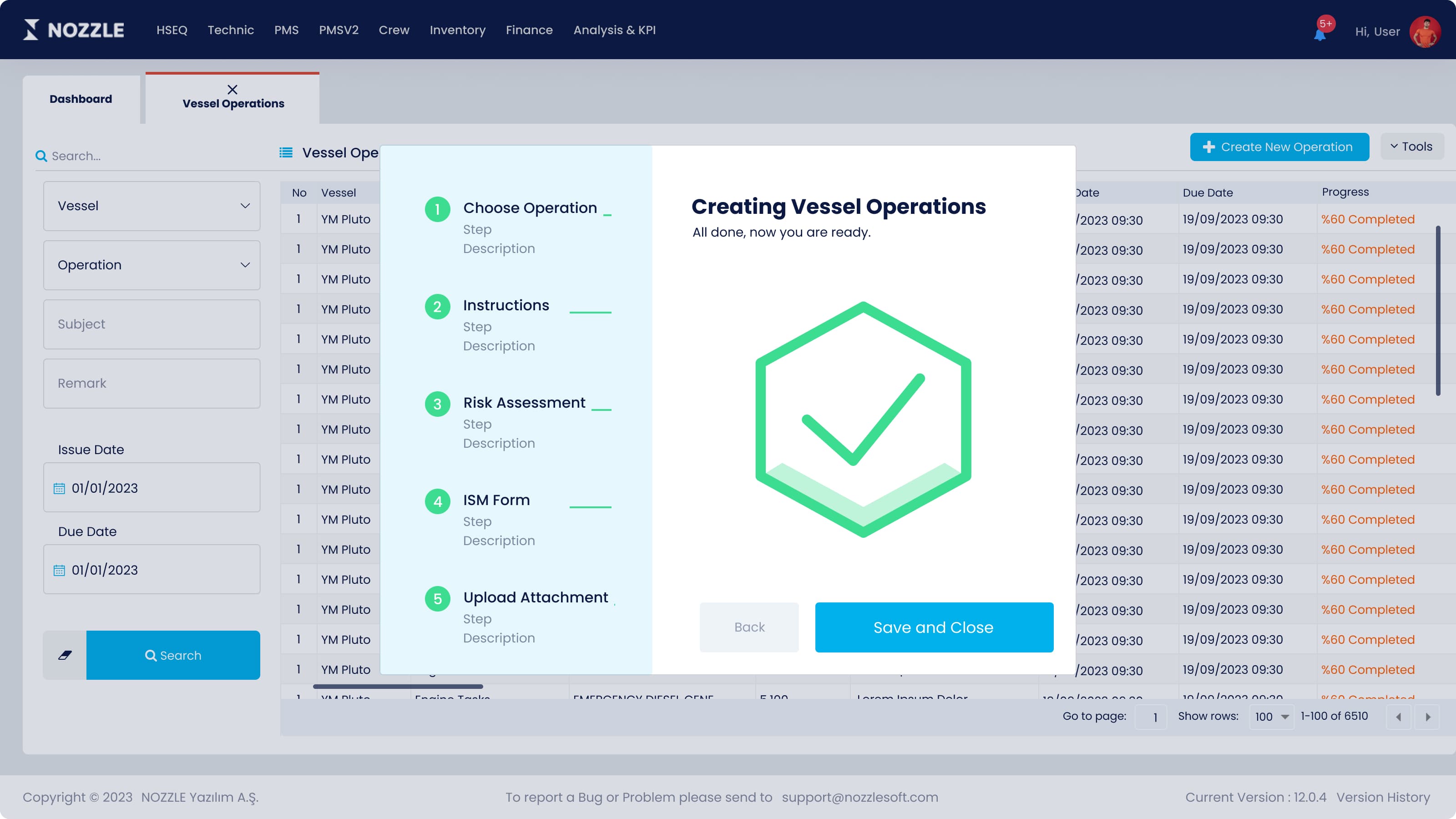This screenshot has height=819, width=1456.
Task: Click Create New Operation button
Action: 1279,147
